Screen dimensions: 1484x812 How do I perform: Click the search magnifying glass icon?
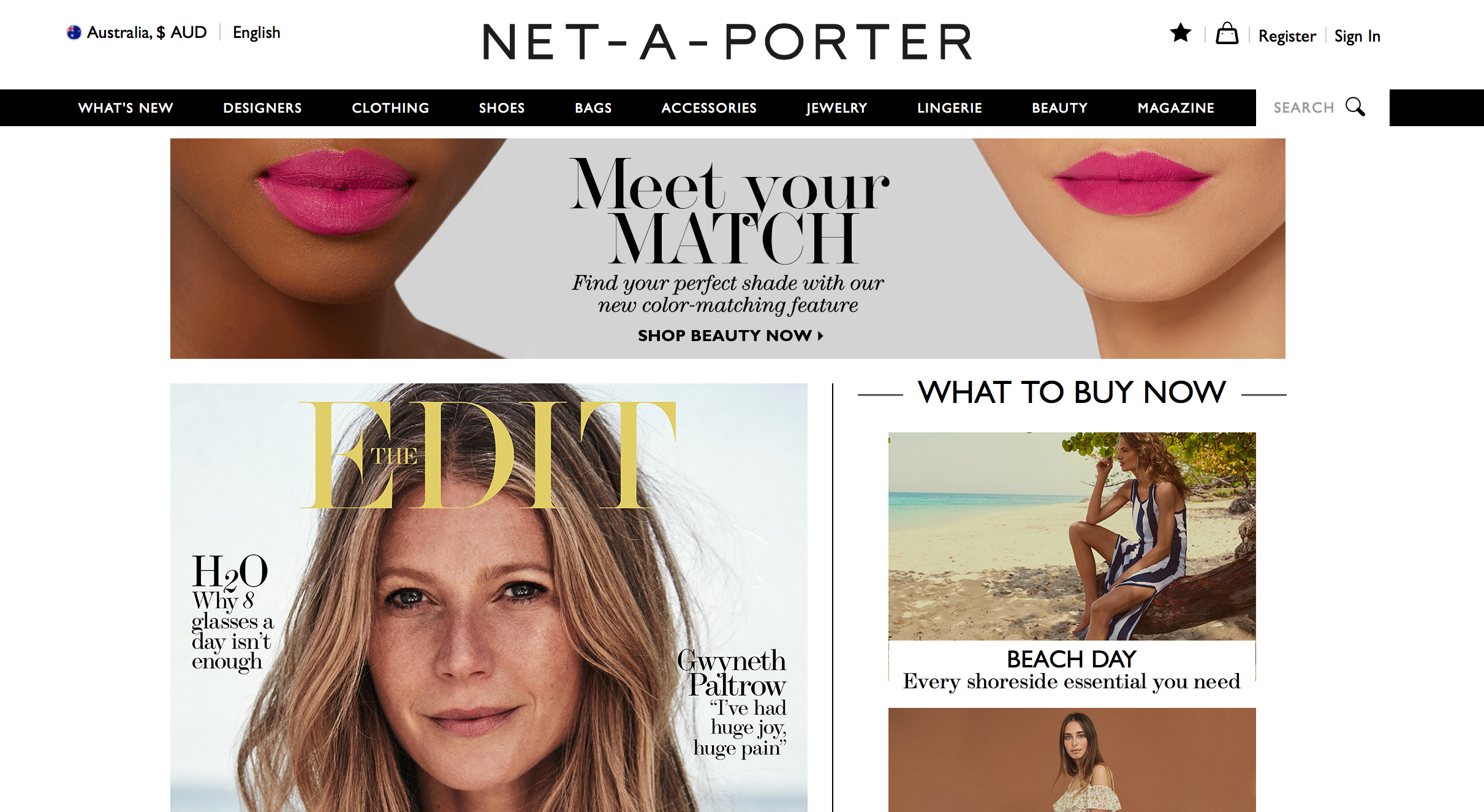click(1355, 107)
